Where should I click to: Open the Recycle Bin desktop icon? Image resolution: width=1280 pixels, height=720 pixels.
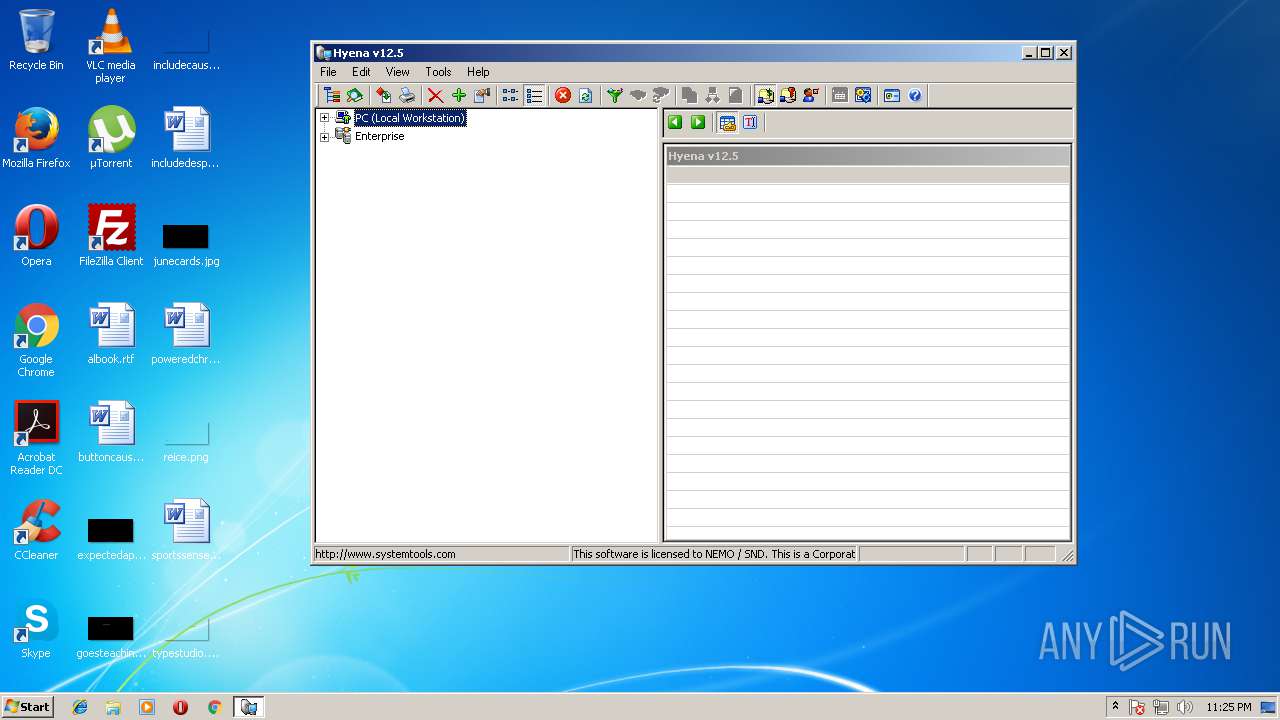point(36,40)
